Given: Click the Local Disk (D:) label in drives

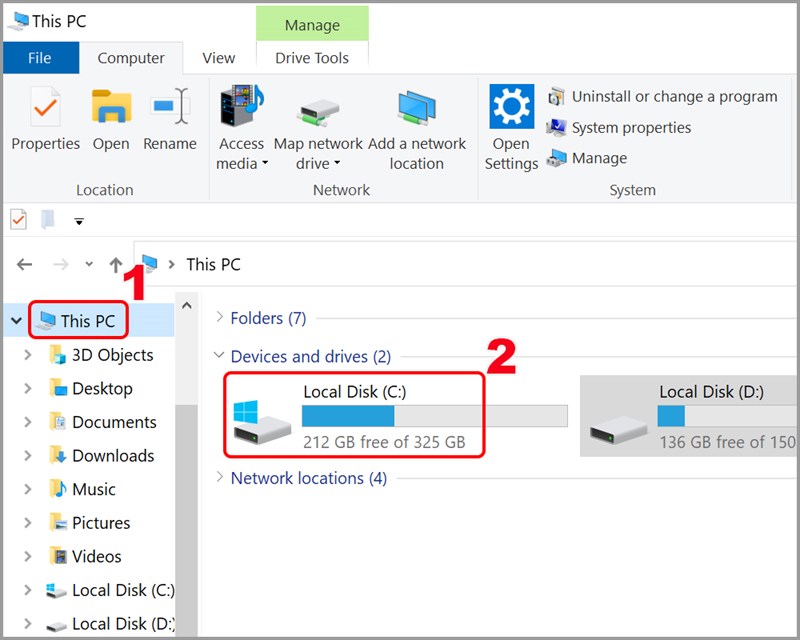Looking at the screenshot, I should (x=711, y=391).
